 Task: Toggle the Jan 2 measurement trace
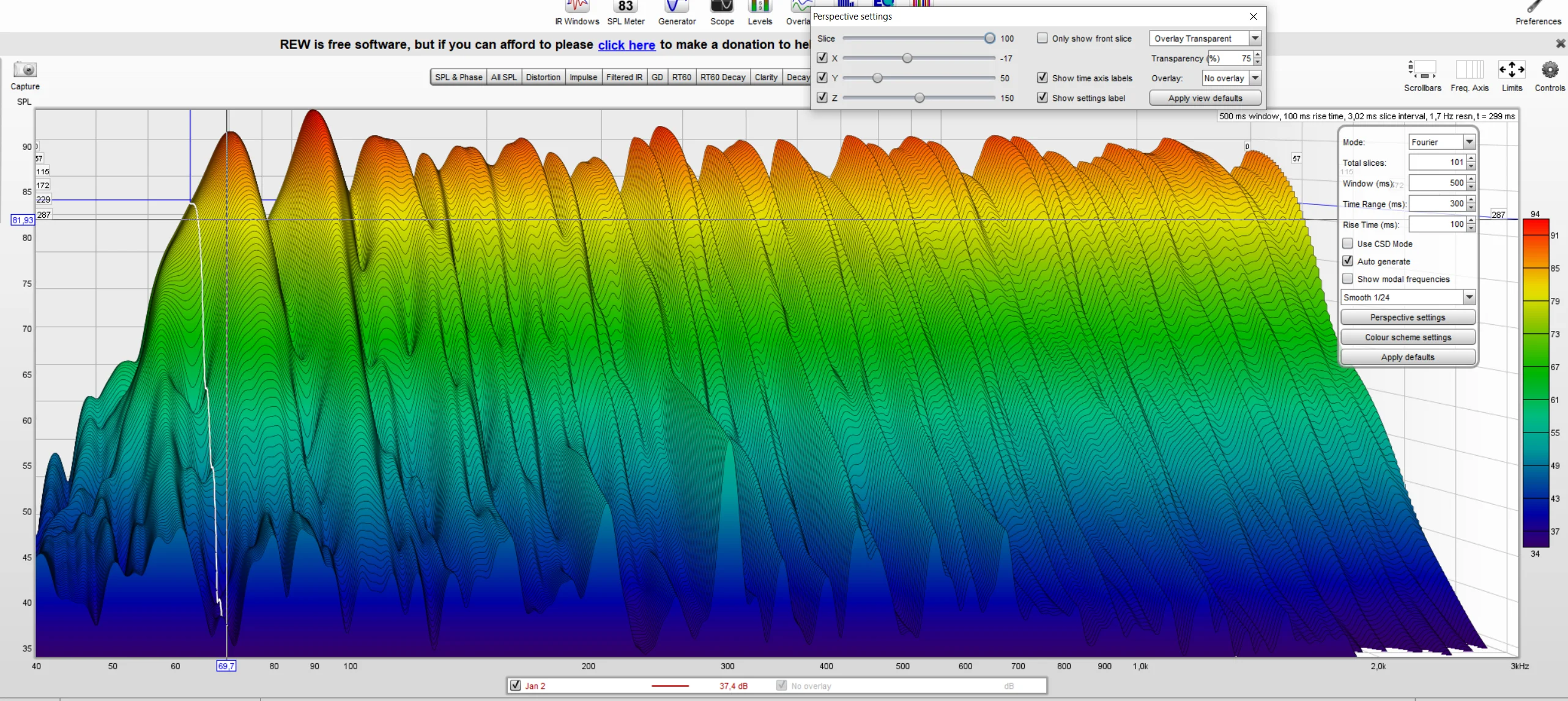(x=515, y=686)
